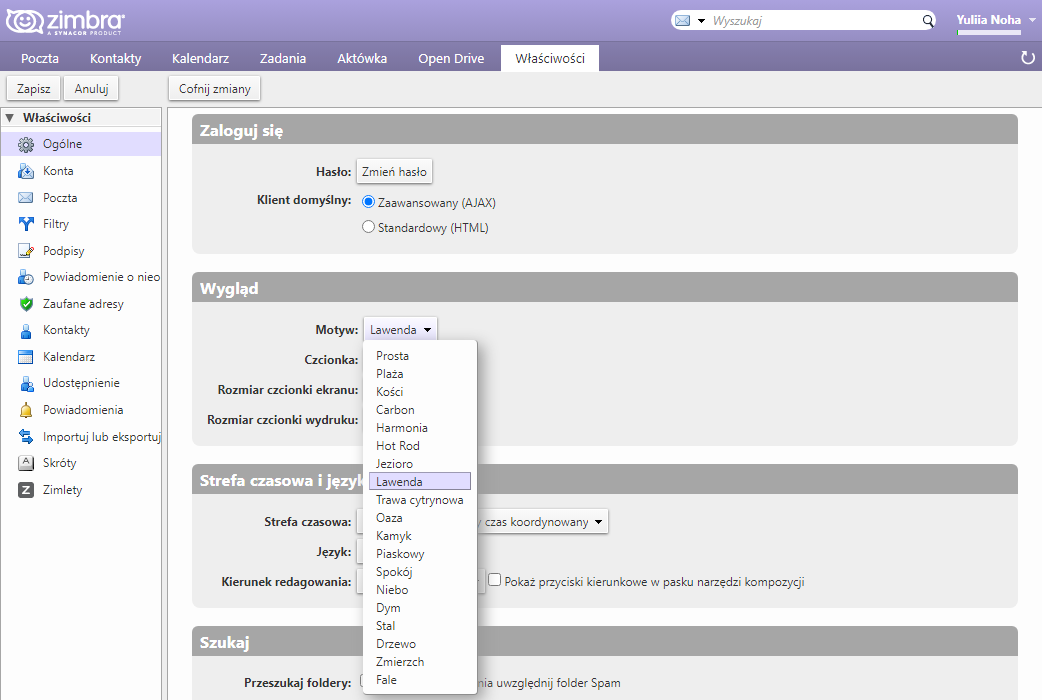
Task: Choose Trawa cytrynowa theme from list
Action: coord(419,500)
